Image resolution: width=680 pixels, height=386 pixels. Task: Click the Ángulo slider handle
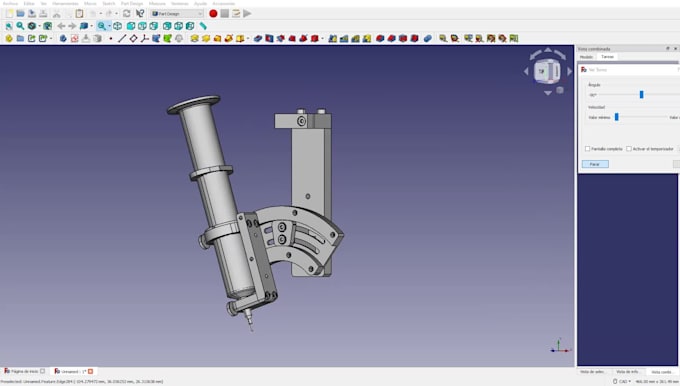pyautogui.click(x=641, y=95)
